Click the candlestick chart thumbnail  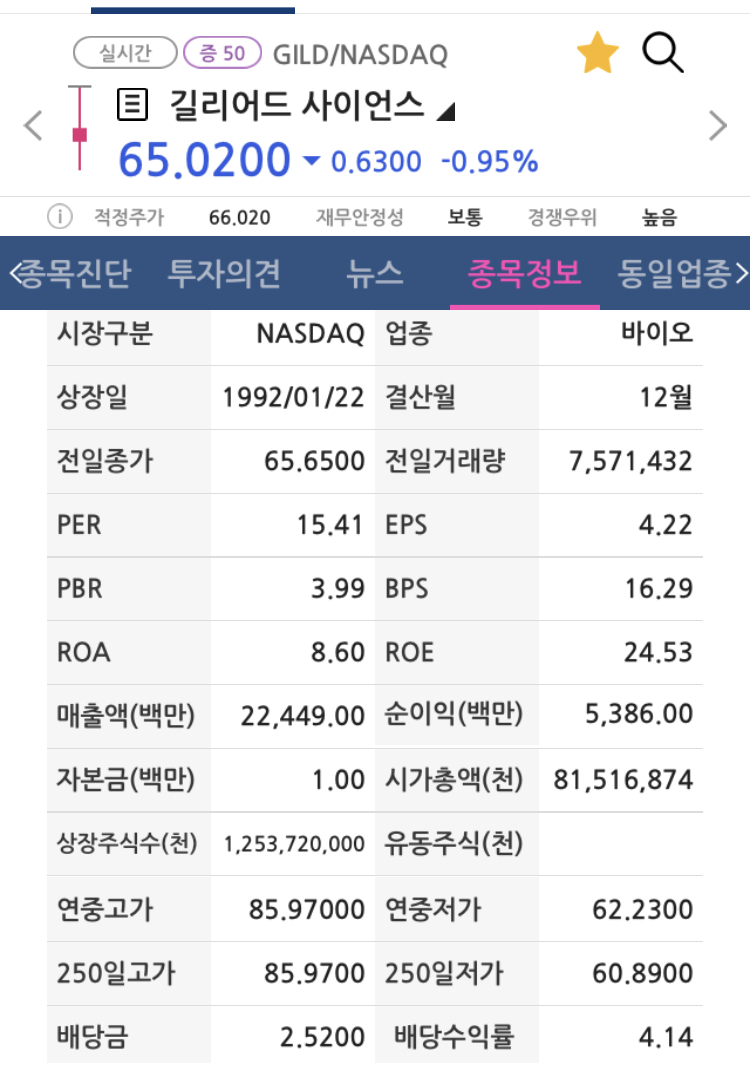click(79, 128)
